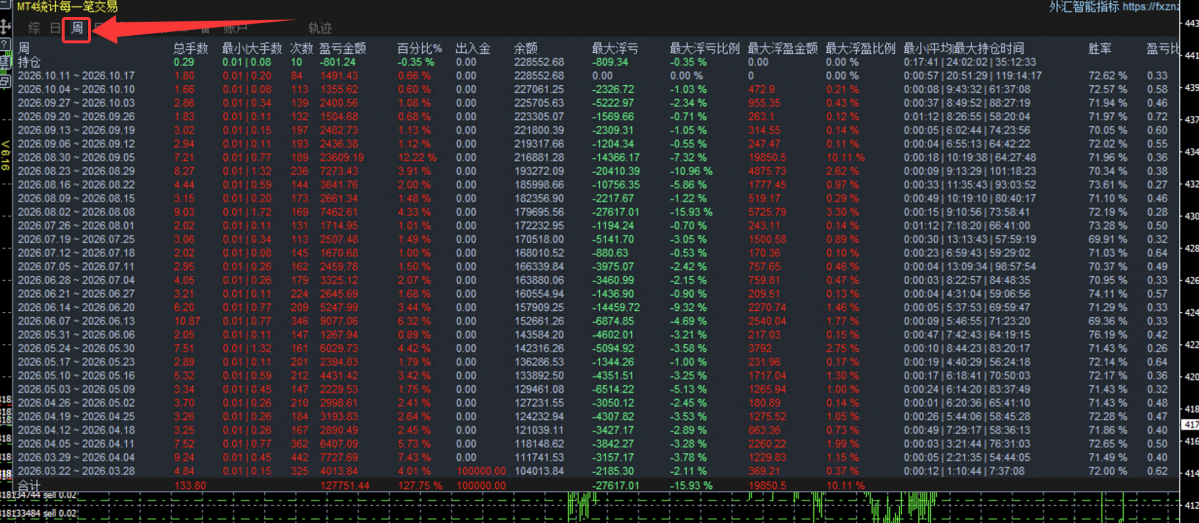Select week 2026.08.09 ~ 2026.08.15

click(x=76, y=197)
